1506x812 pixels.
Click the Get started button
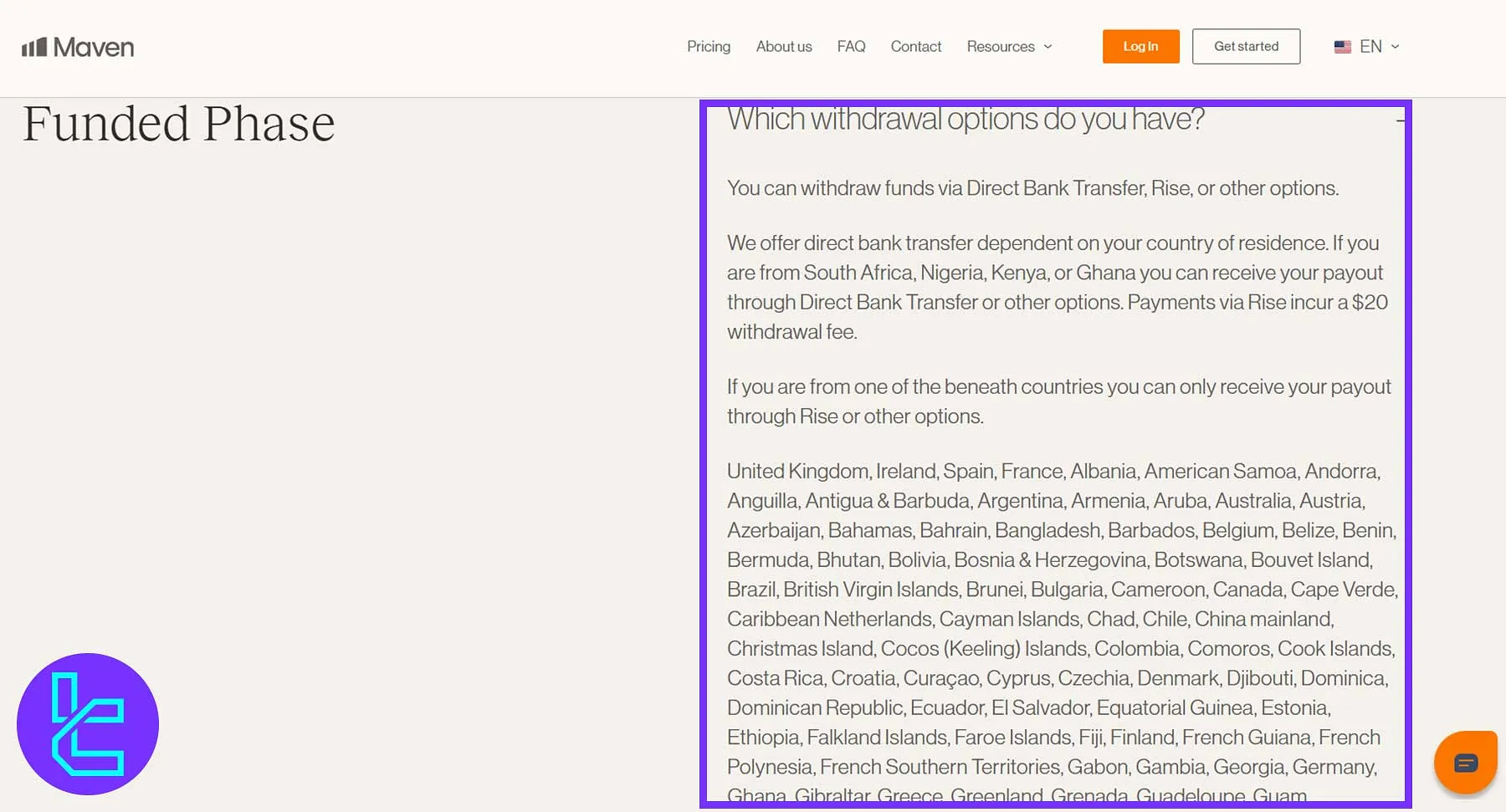1245,47
